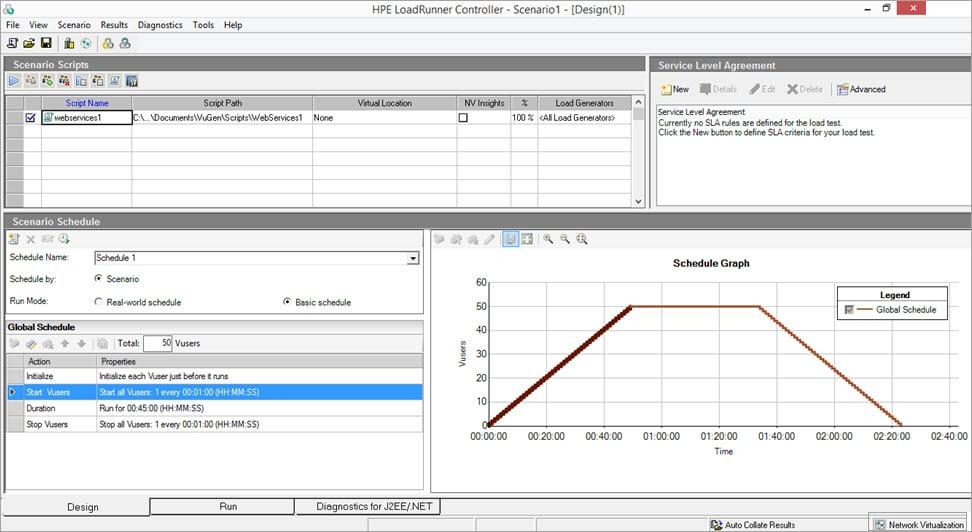
Task: Expand the Start Vusers row arrow
Action: pos(12,392)
